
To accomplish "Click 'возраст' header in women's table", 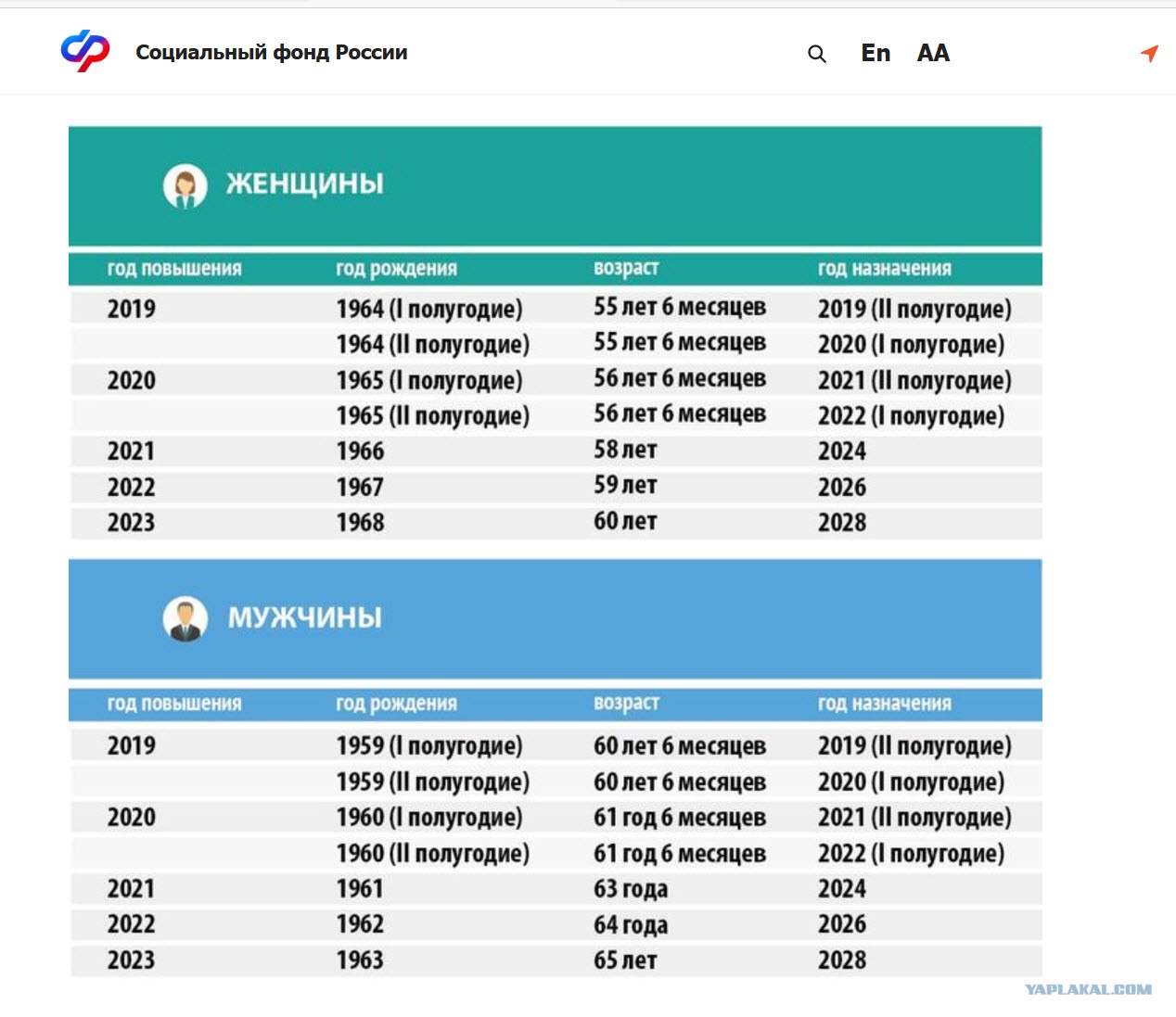I will [626, 268].
